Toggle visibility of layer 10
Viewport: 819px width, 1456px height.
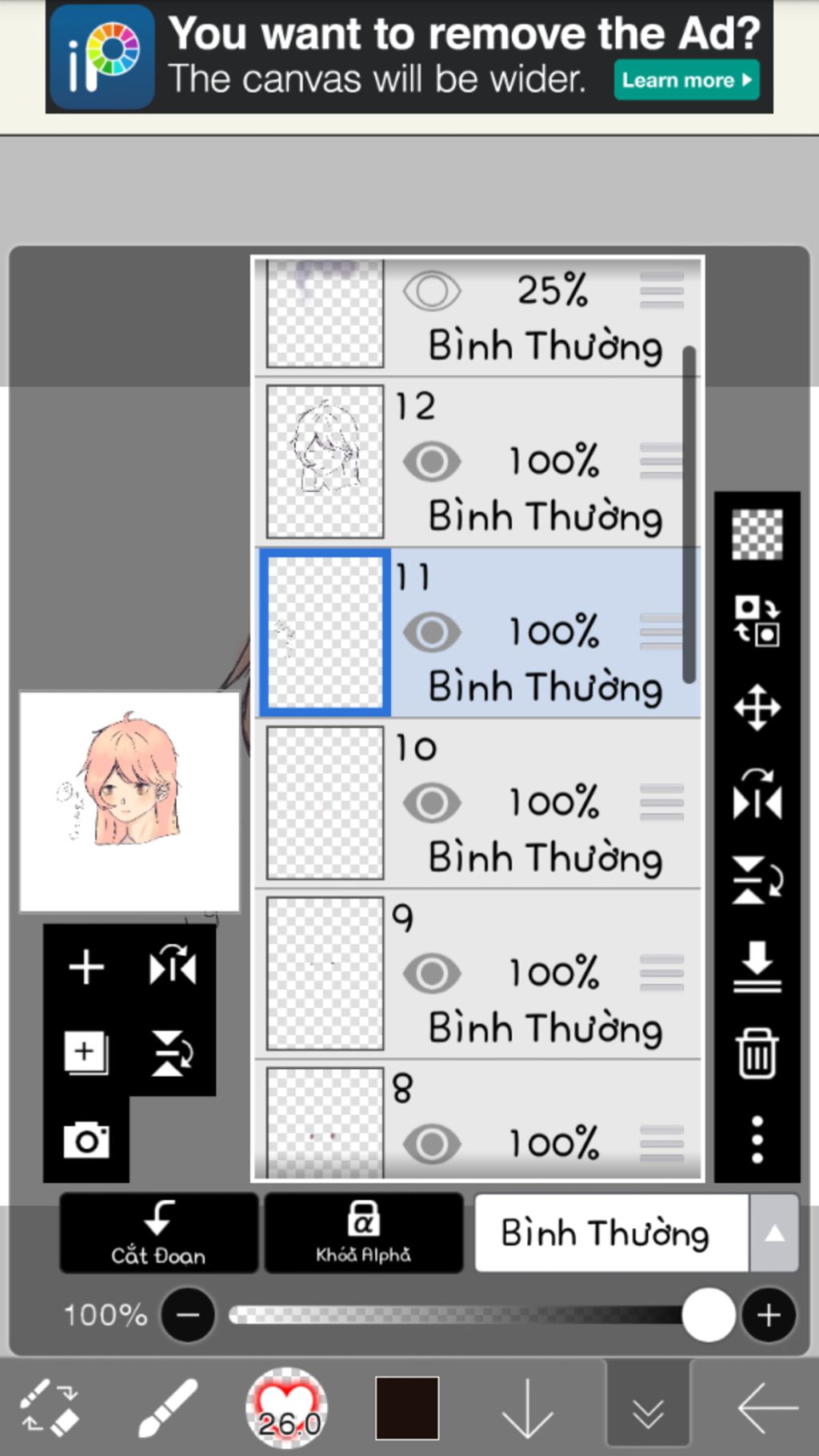432,803
